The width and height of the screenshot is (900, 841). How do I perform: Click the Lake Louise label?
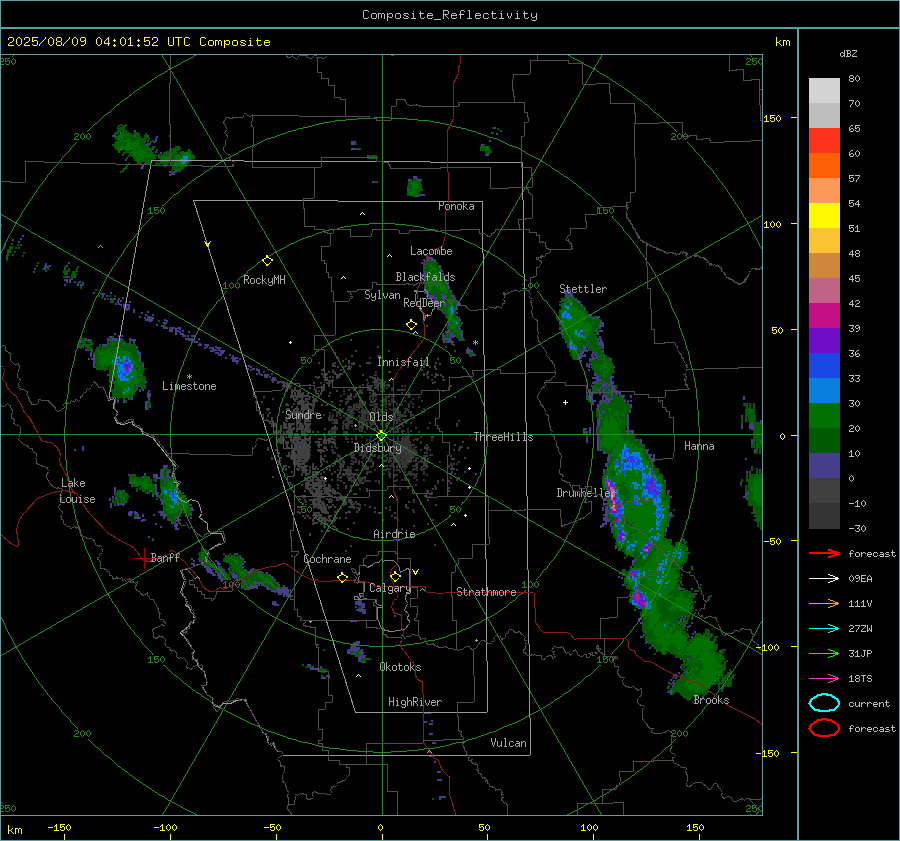pos(78,491)
